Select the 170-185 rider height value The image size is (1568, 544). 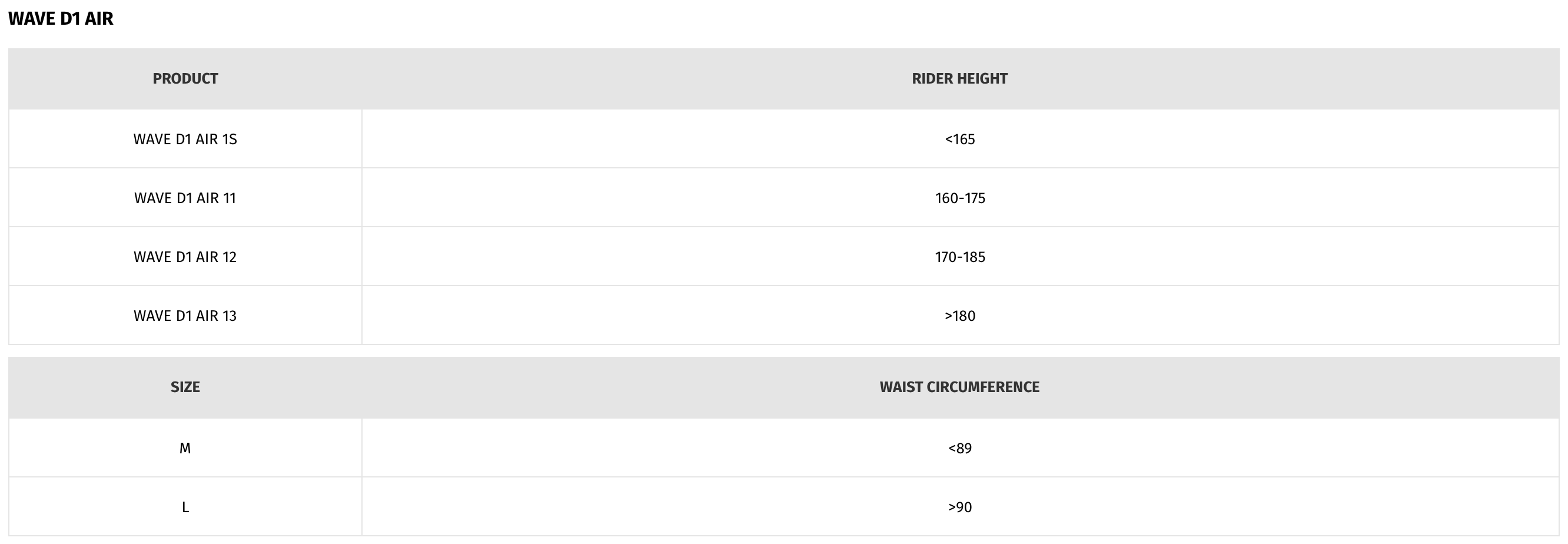click(960, 257)
